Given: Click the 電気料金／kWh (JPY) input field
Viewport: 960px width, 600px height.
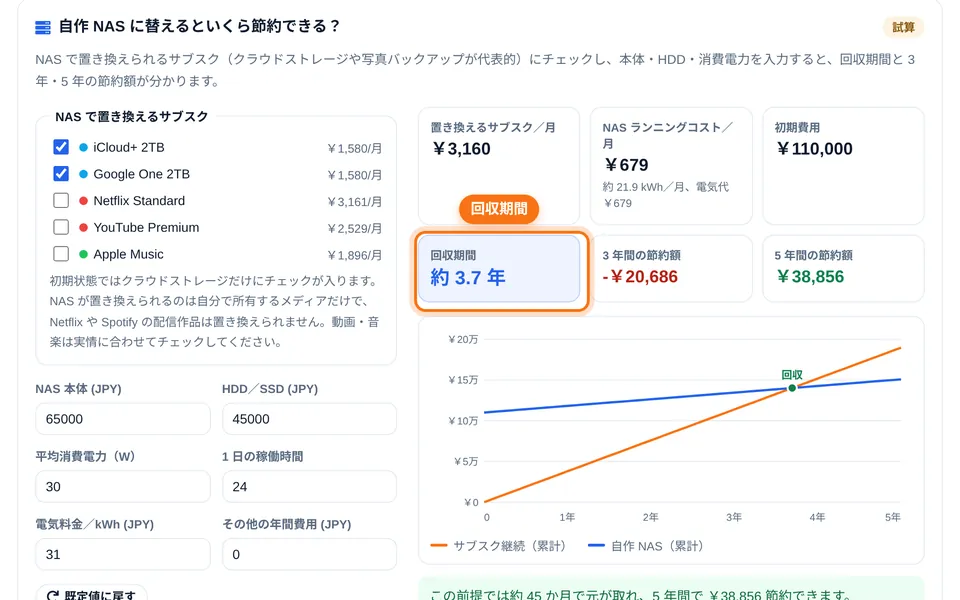Looking at the screenshot, I should click(122, 554).
